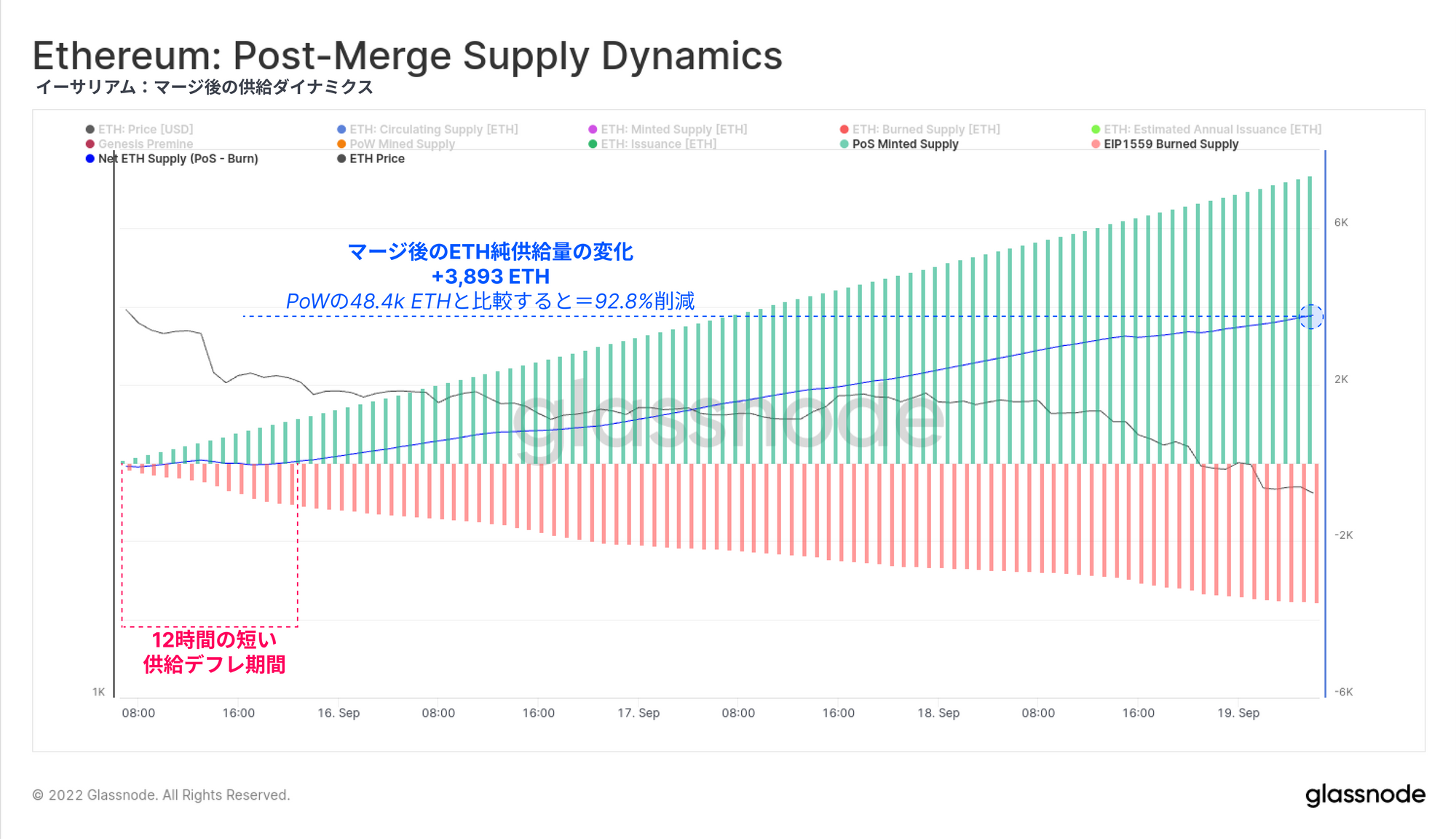The image size is (1456, 839).
Task: Enable ETH: Estimated Annual Issuance [ETH] legend item
Action: [x=1212, y=130]
